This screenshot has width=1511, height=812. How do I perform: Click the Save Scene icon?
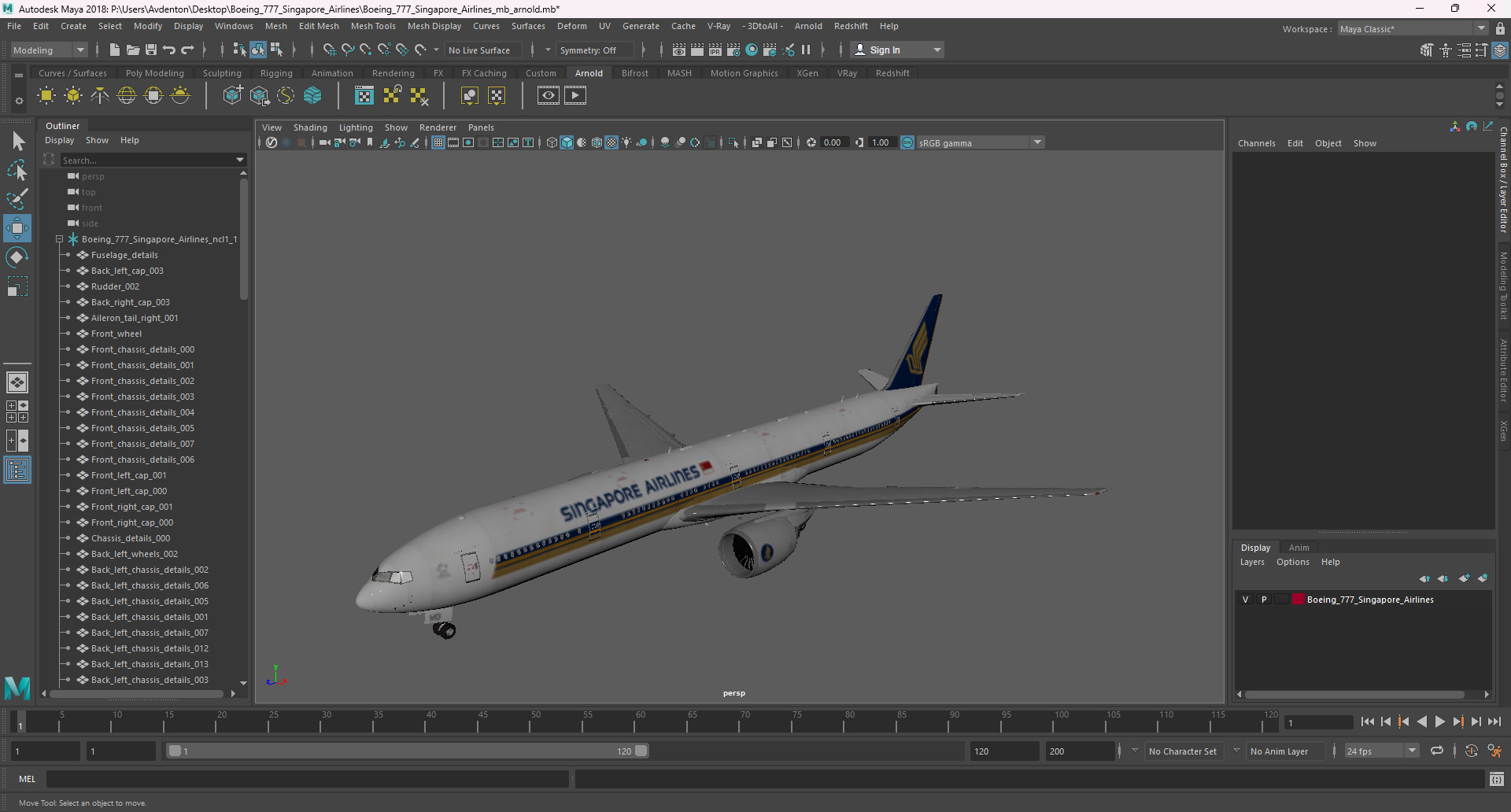coord(151,50)
